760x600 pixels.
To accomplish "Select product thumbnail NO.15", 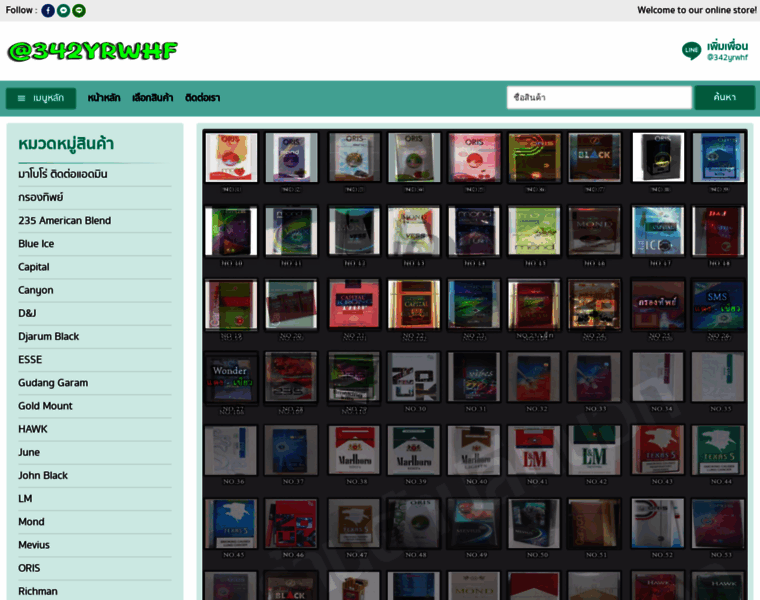I will 534,231.
